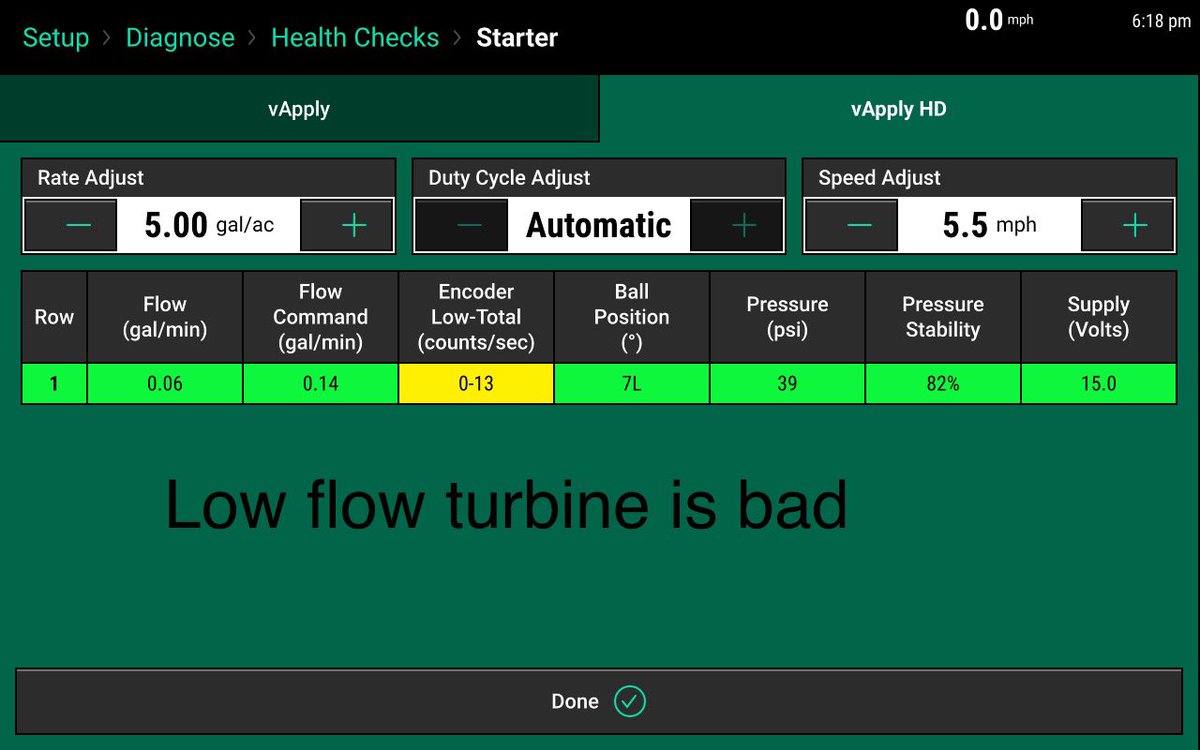Click the 15.0 supply volts cell
The image size is (1200, 750).
(1099, 384)
